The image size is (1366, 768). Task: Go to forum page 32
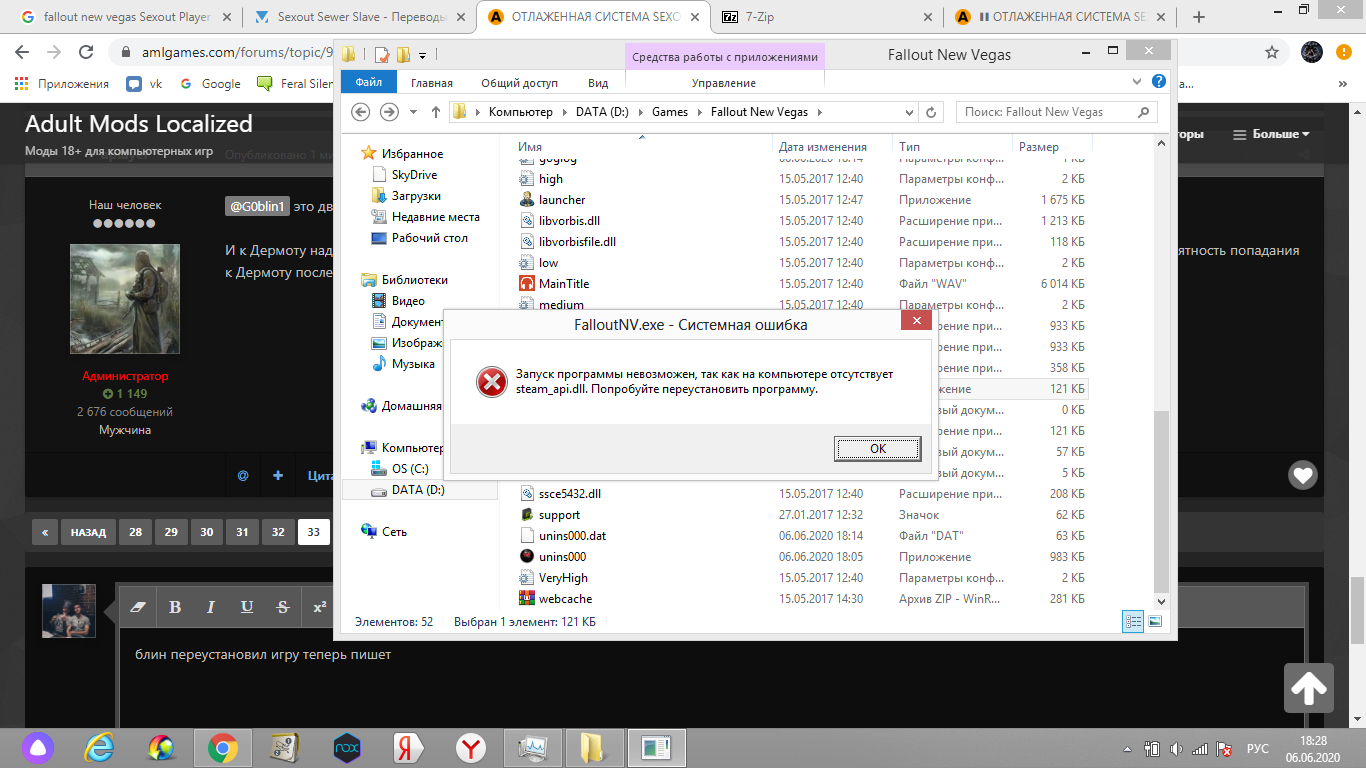click(x=278, y=532)
